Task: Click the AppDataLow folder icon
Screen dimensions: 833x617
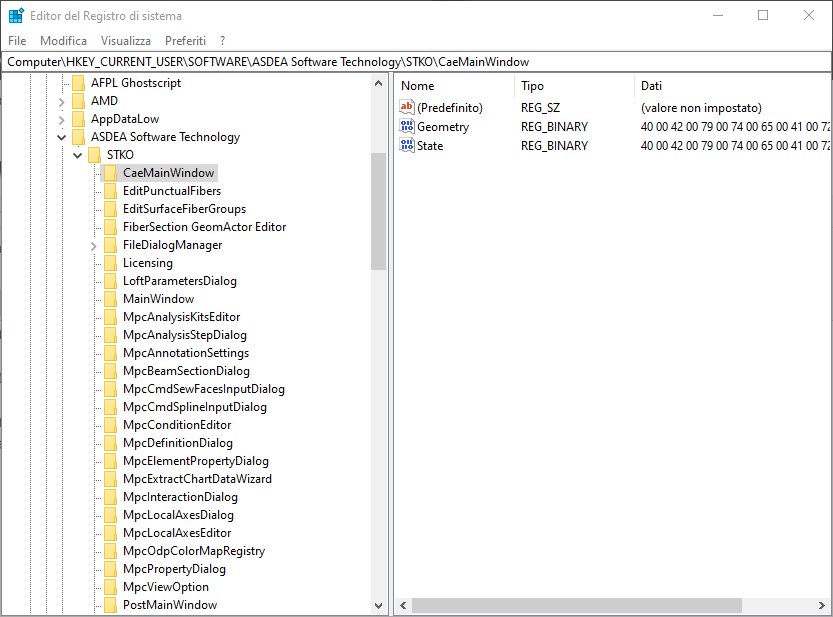Action: click(79, 119)
